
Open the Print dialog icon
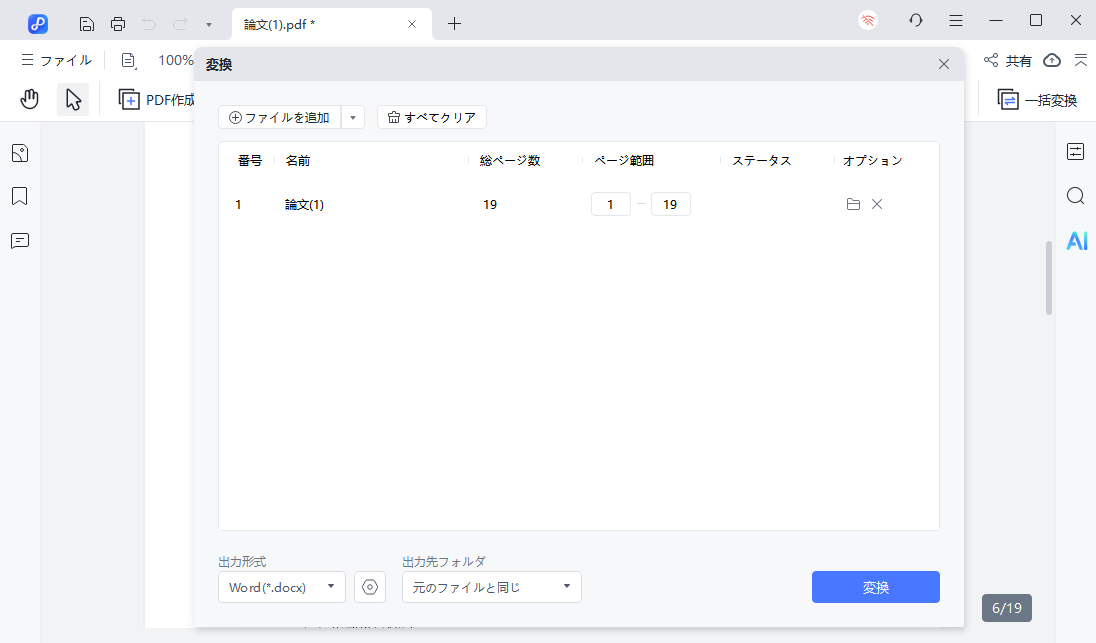coord(118,22)
